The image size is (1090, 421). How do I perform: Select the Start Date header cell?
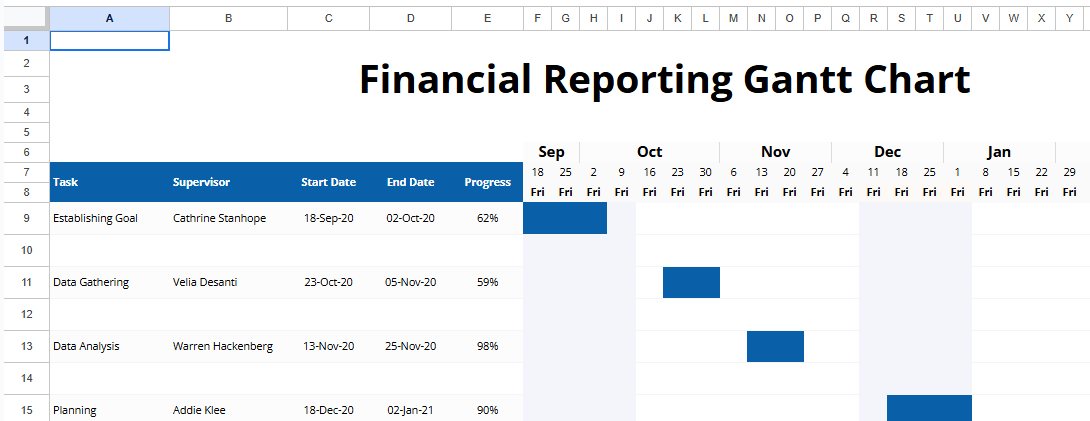point(328,182)
